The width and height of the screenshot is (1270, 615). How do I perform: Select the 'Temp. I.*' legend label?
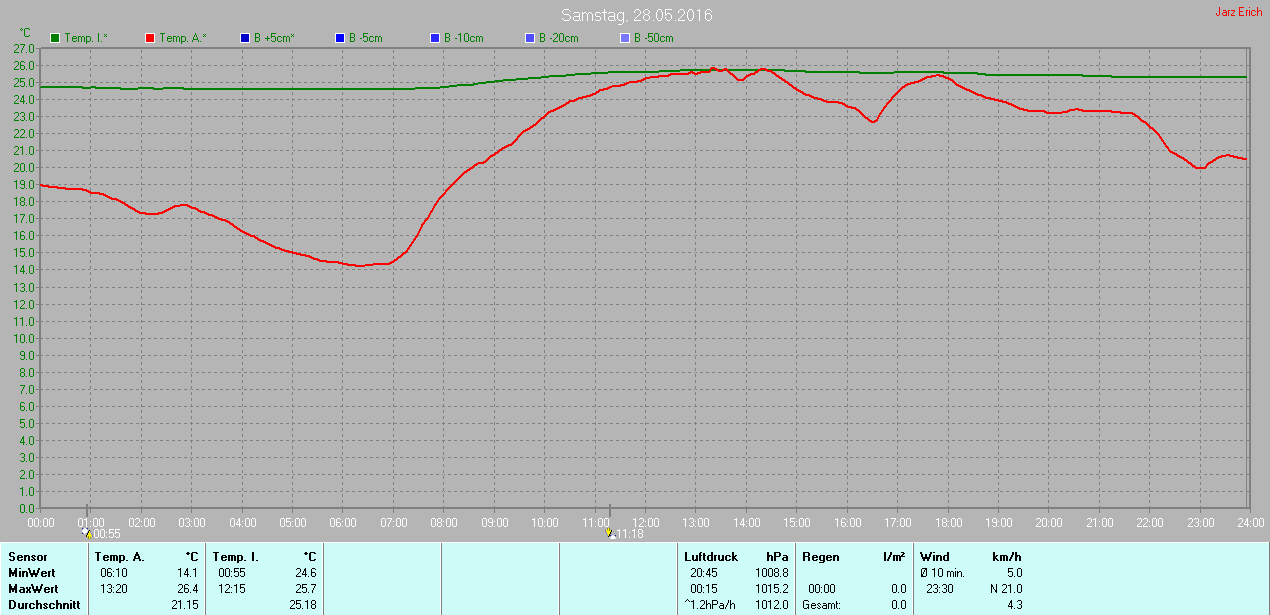(86, 38)
